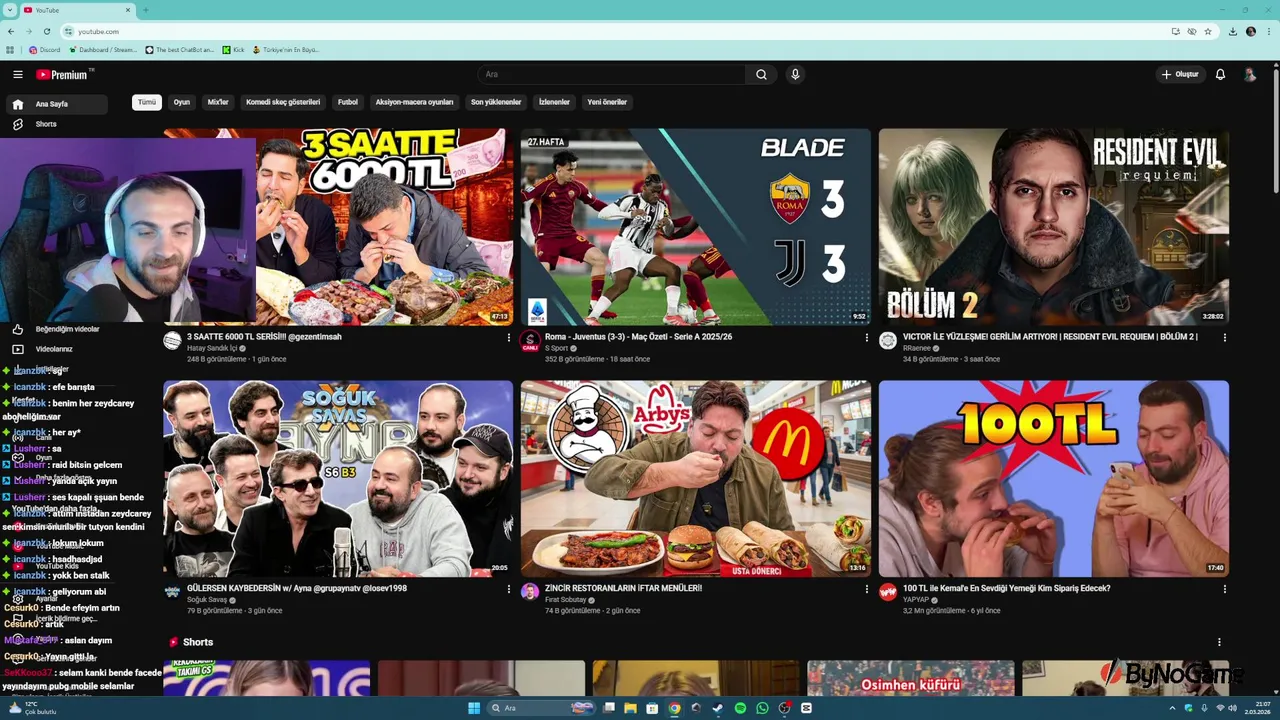The image size is (1280, 720).
Task: Open Chrome's three-dot browser menu
Action: click(1267, 32)
